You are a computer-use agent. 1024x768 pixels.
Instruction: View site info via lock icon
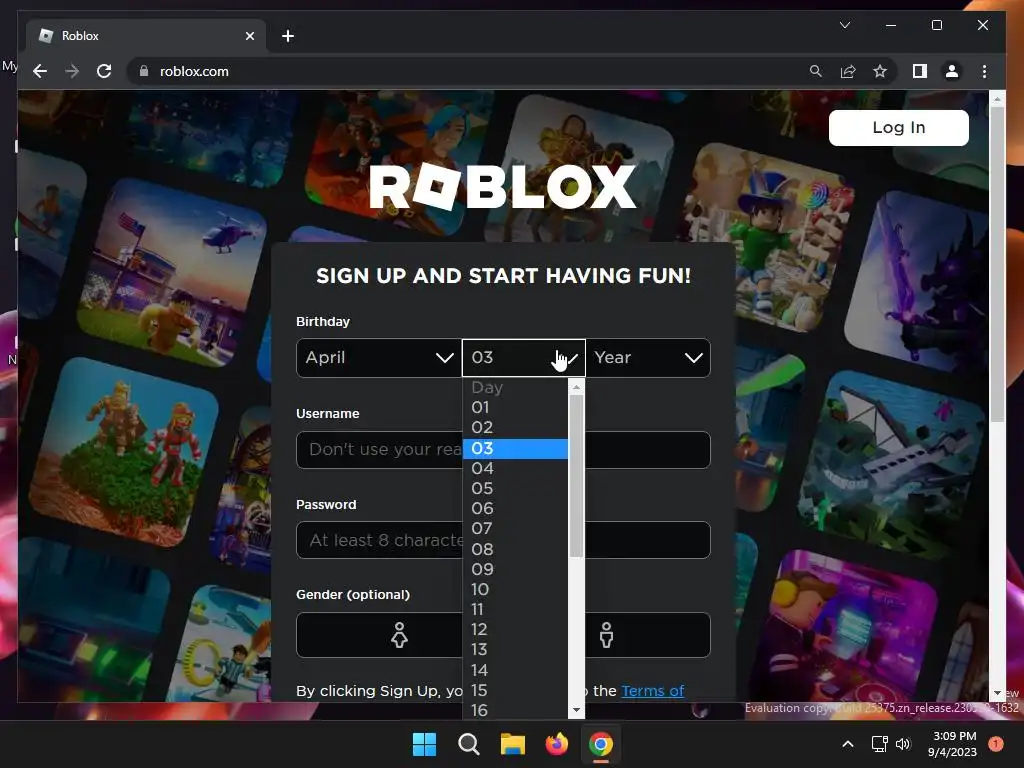coord(144,71)
